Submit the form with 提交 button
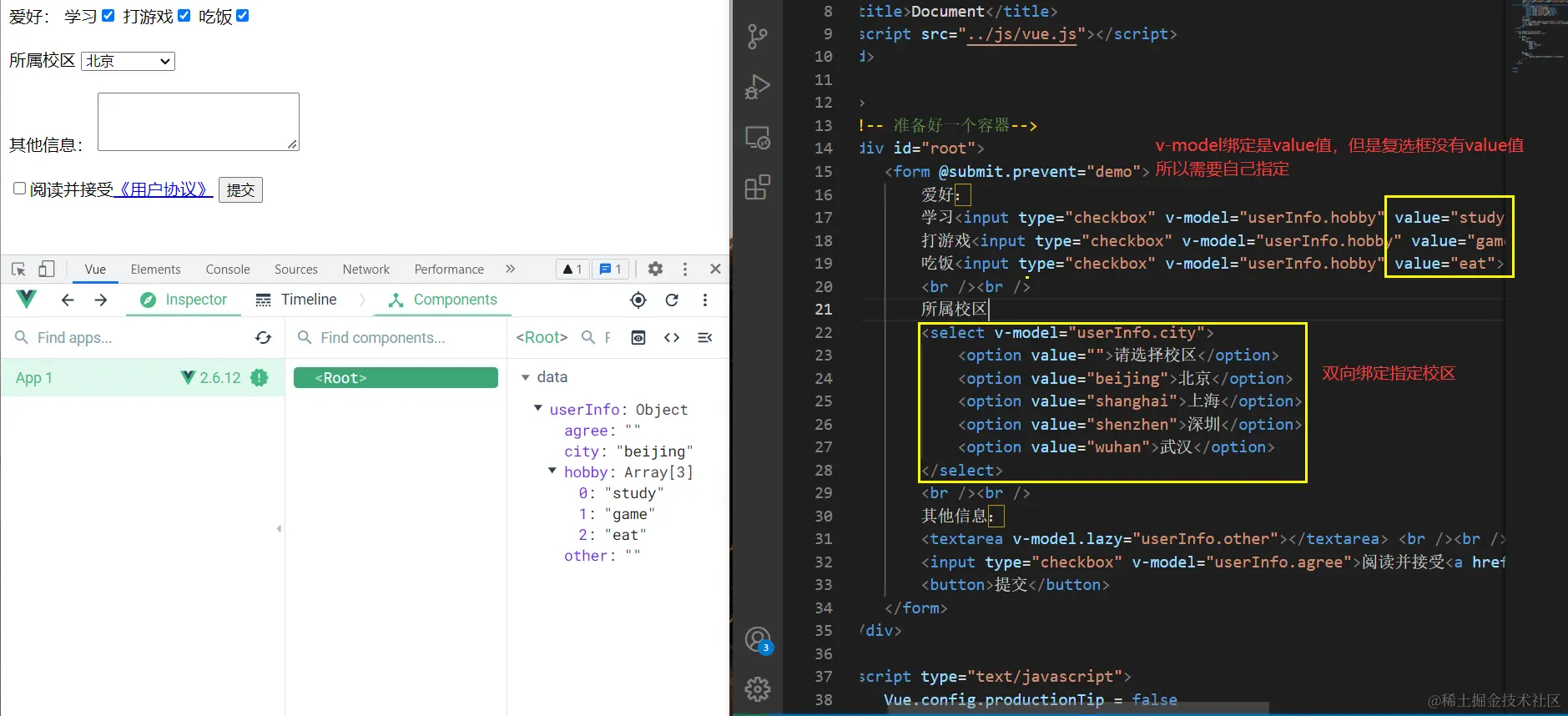This screenshot has width=1568, height=716. (240, 189)
